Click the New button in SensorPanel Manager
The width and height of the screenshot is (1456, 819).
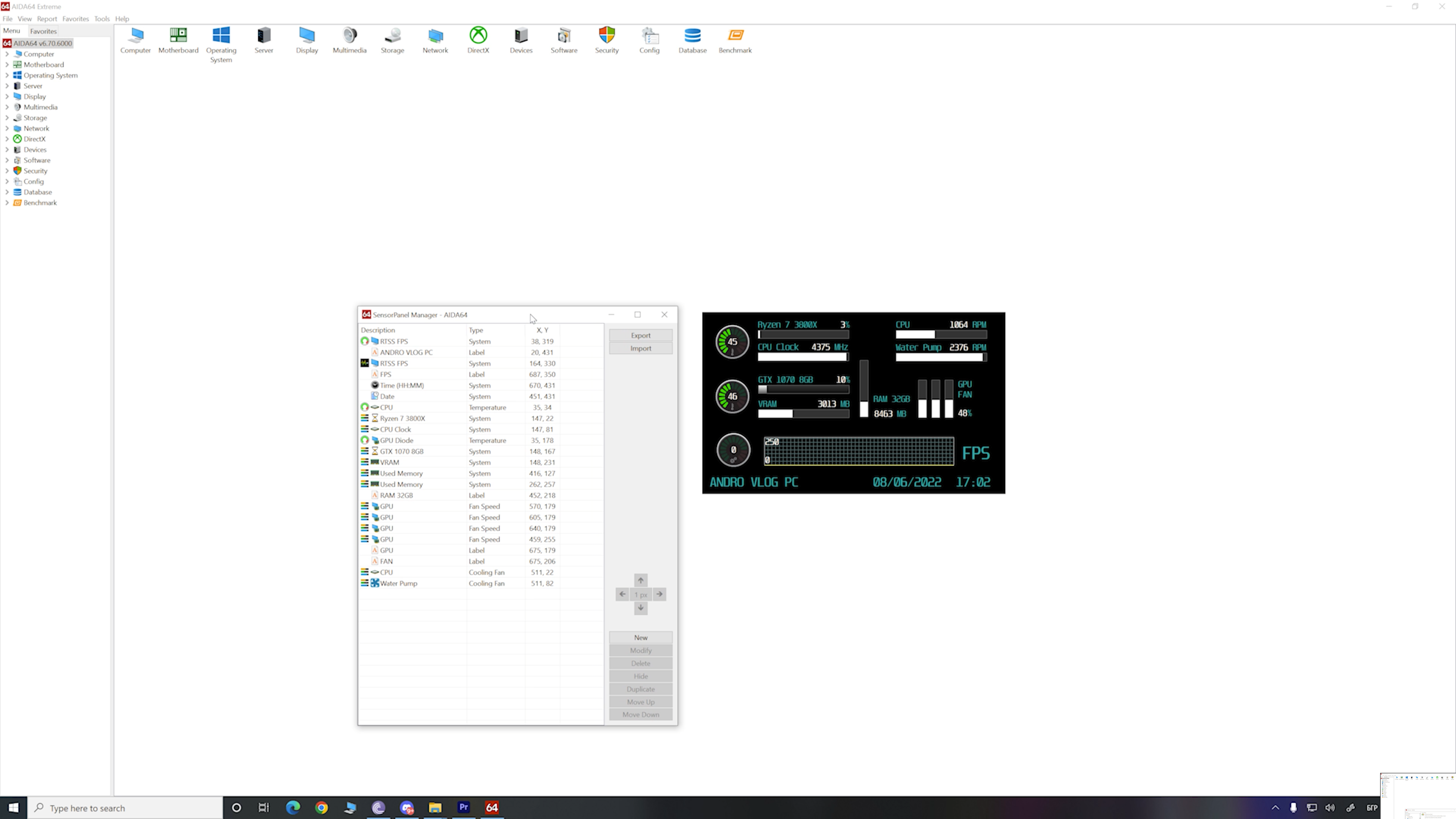pyautogui.click(x=641, y=638)
